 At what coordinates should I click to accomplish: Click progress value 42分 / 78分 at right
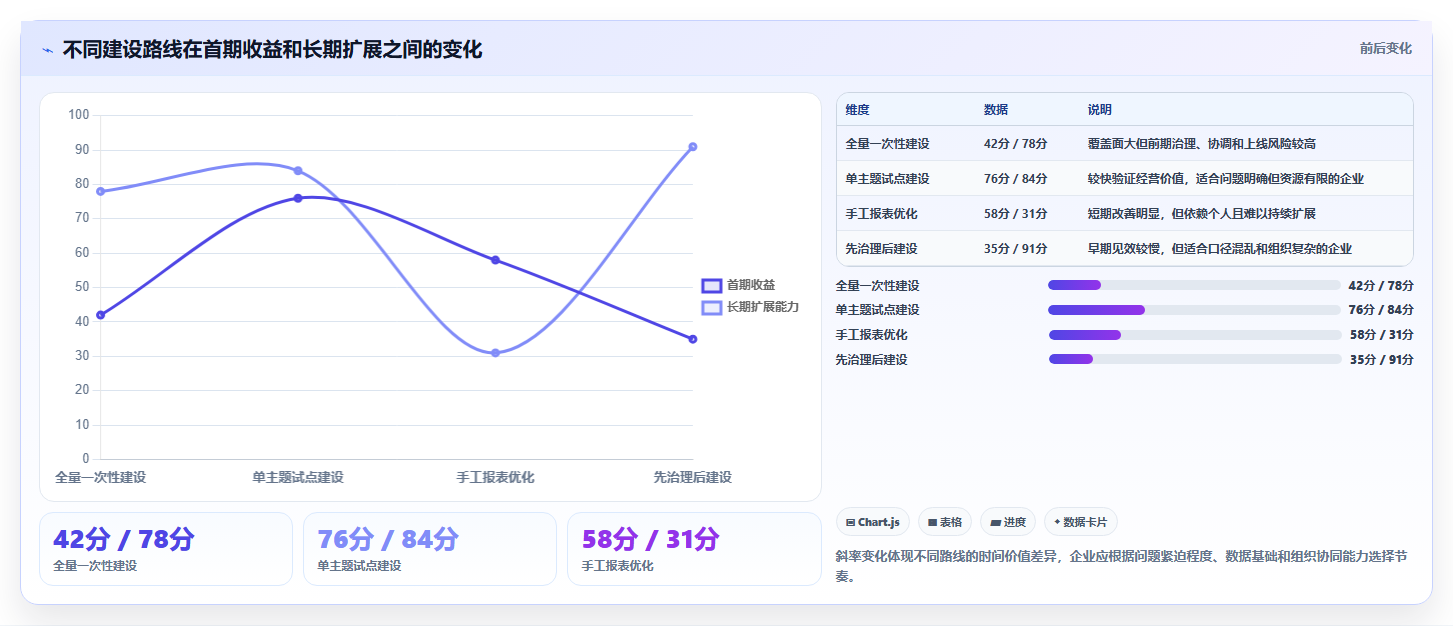[1381, 285]
